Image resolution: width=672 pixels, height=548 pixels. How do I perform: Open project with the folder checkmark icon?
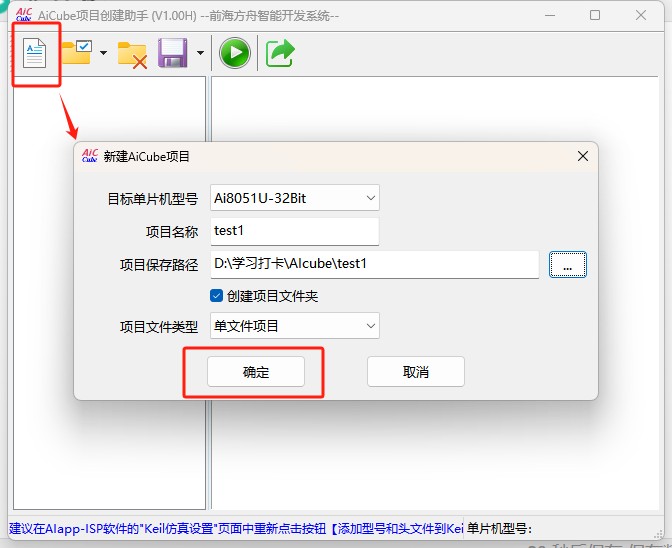click(77, 52)
